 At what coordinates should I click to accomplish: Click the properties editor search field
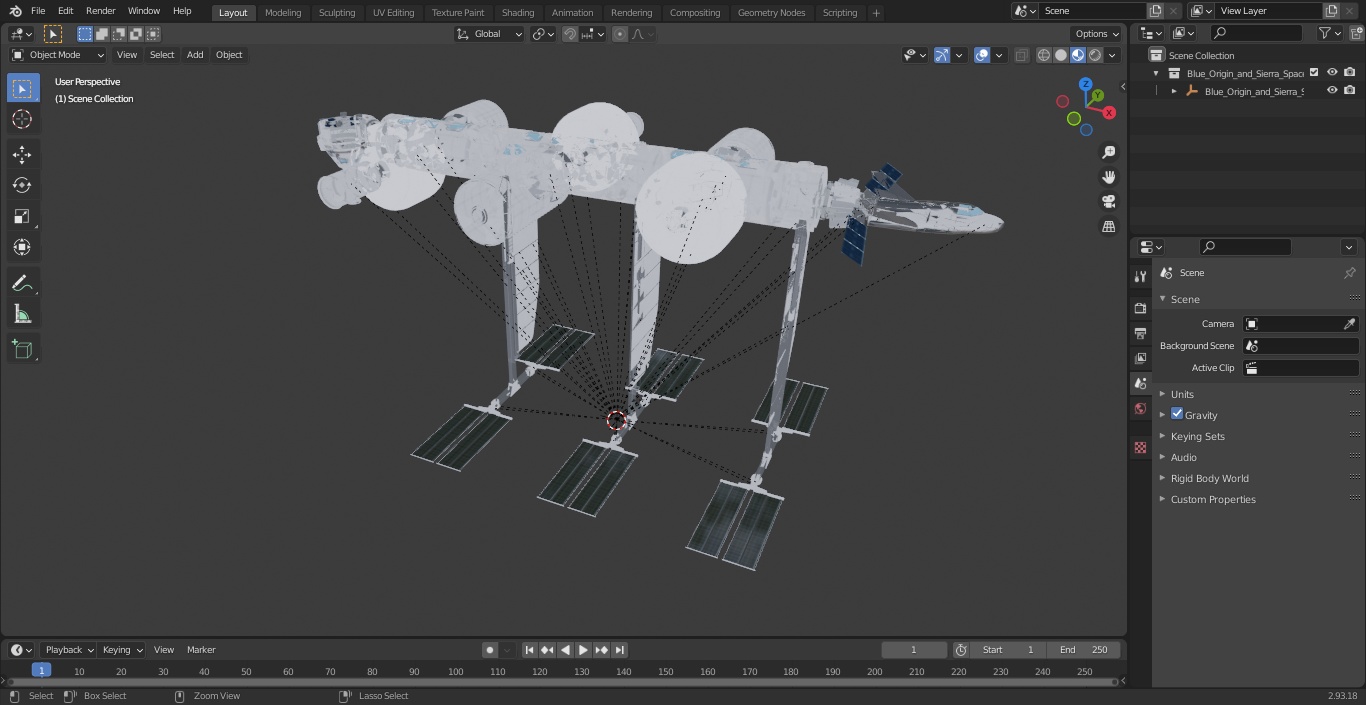point(1245,247)
